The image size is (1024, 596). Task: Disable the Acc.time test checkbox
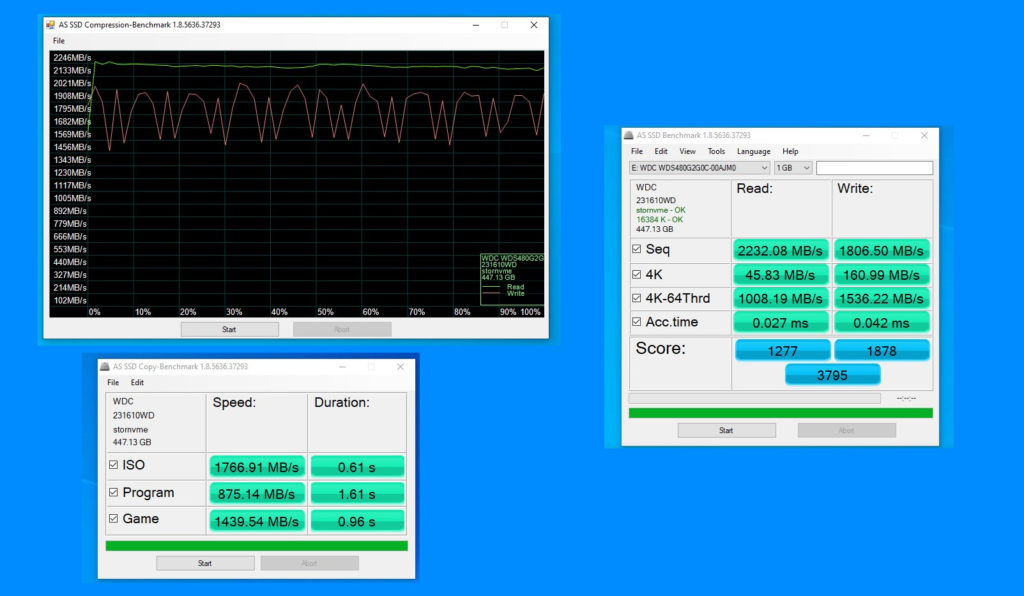point(638,322)
